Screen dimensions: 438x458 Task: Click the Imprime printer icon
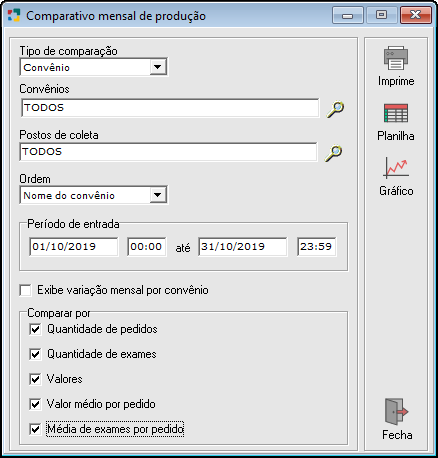click(x=396, y=58)
